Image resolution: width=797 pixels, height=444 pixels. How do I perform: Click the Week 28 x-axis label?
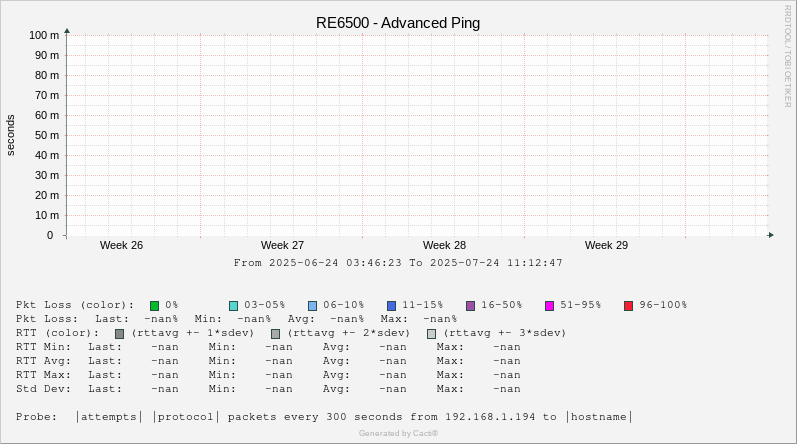(444, 245)
